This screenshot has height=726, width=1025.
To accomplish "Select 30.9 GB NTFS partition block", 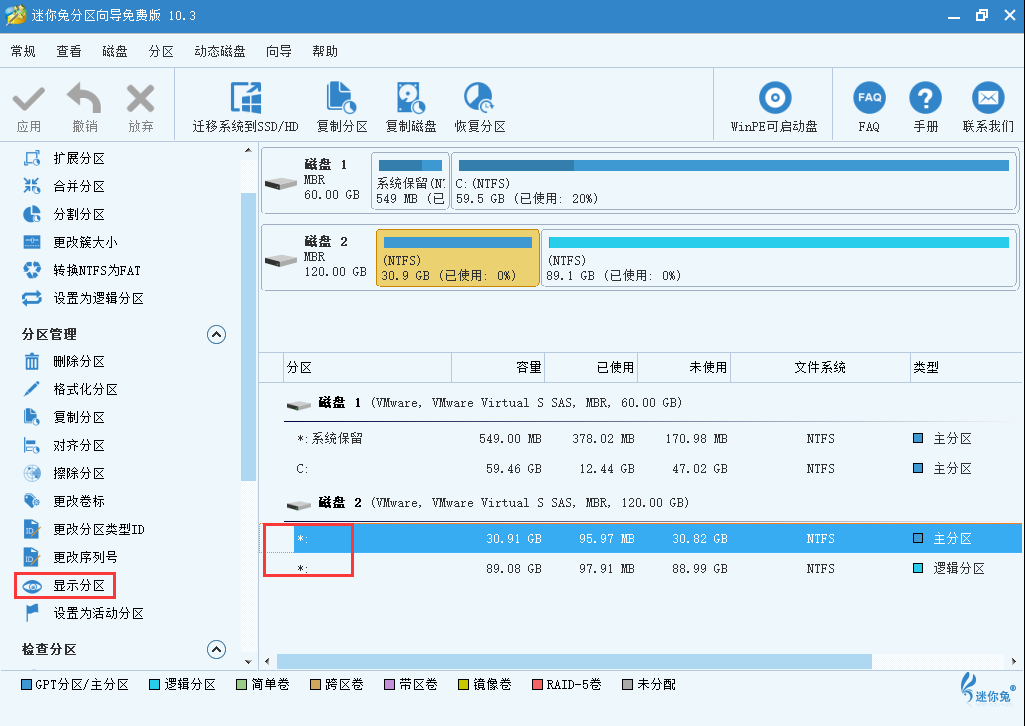I will [458, 258].
